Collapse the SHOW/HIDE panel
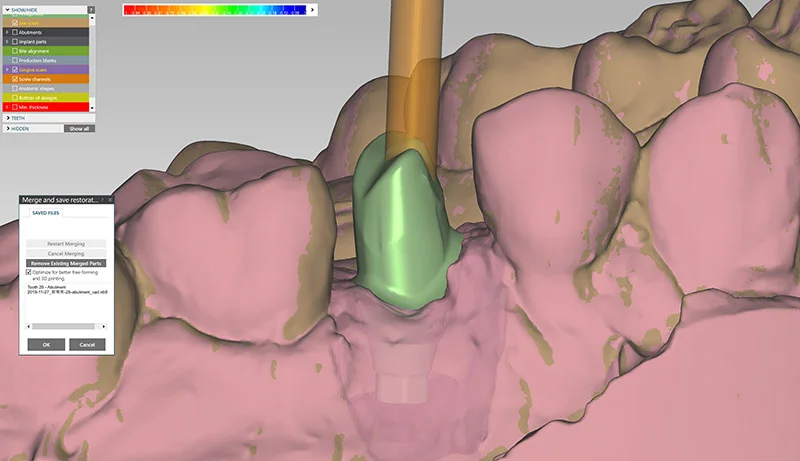The height and width of the screenshot is (461, 800). [8, 9]
